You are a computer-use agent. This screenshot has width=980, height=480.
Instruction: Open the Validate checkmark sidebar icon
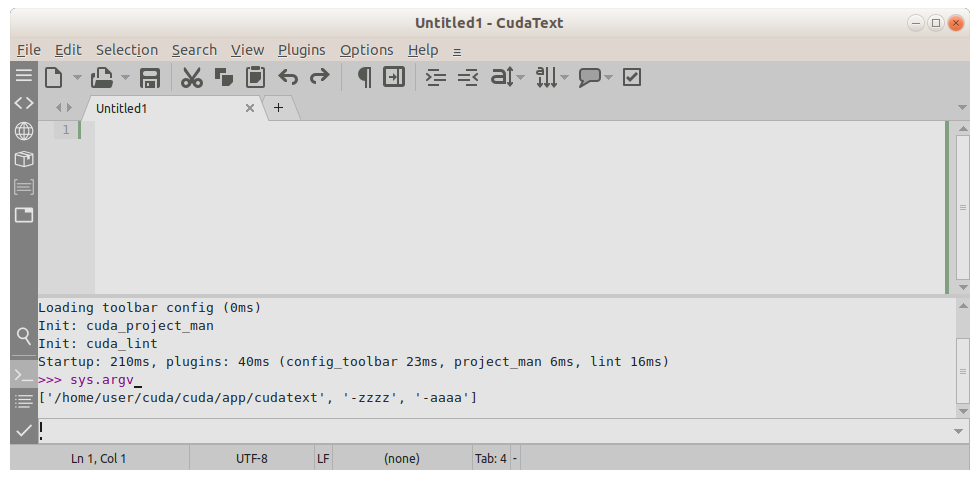[24, 431]
